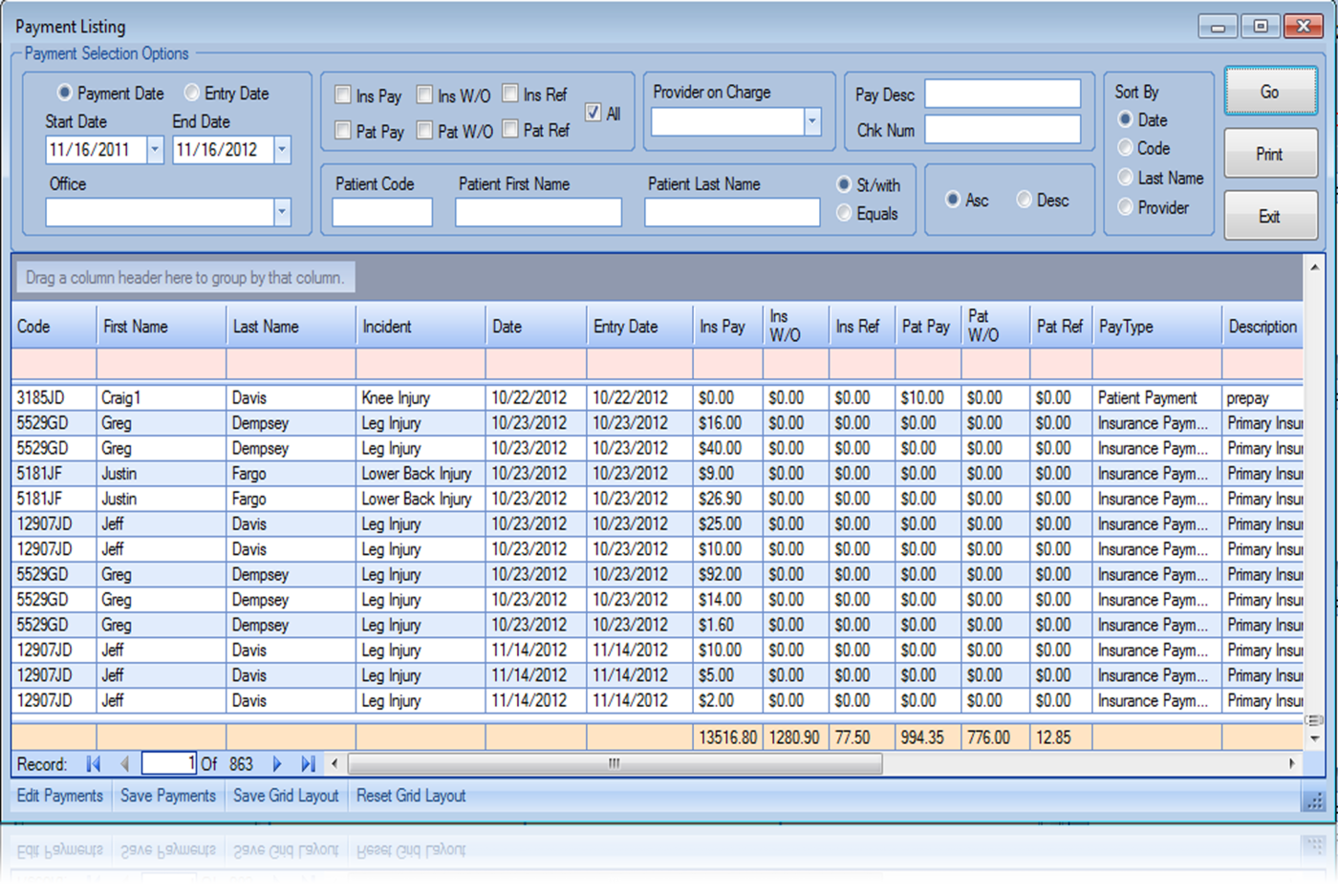Go to first record navigation arrow

tap(93, 764)
